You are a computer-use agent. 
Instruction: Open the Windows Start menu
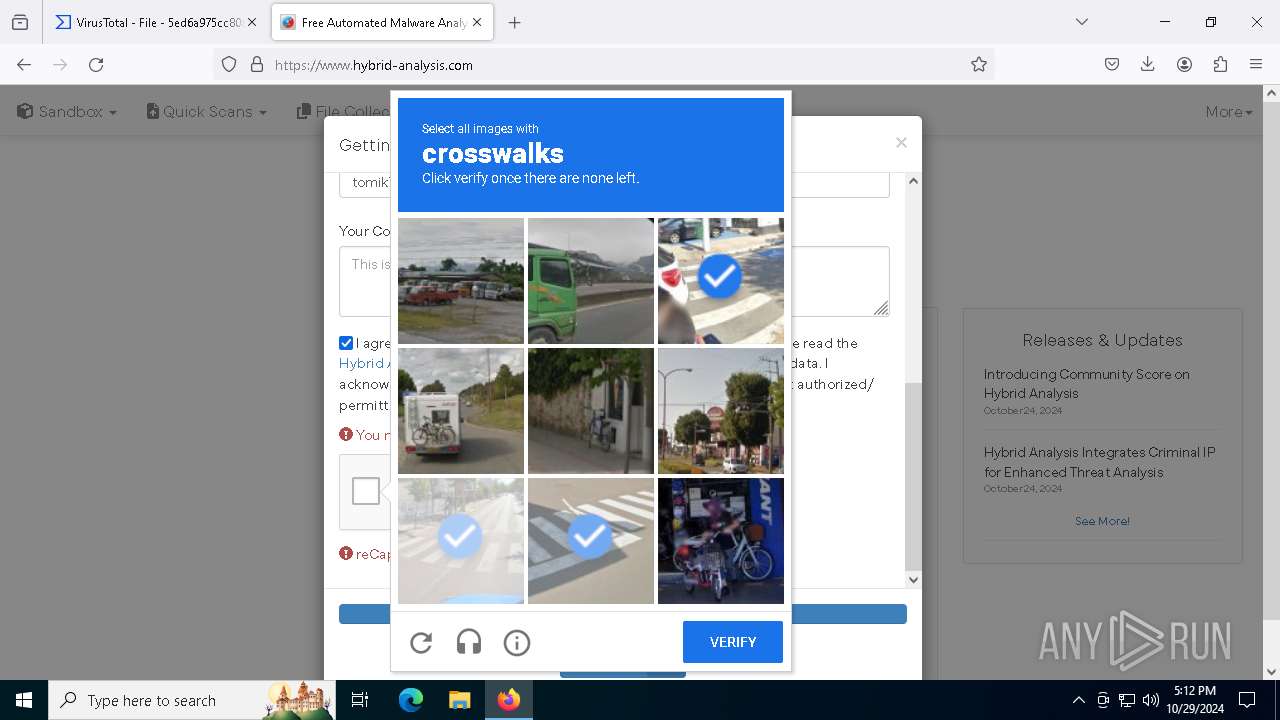pyautogui.click(x=24, y=700)
